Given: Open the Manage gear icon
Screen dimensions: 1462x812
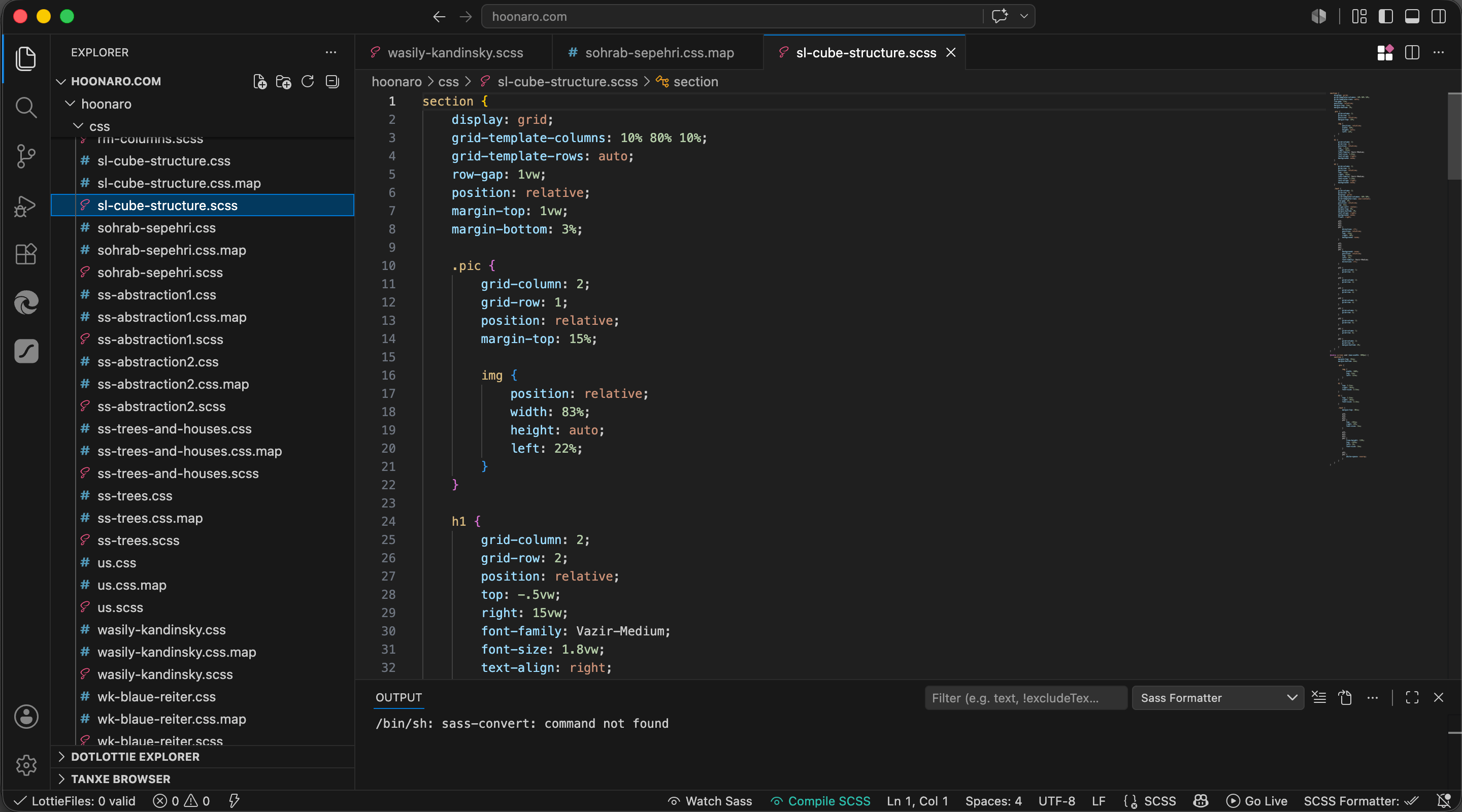Looking at the screenshot, I should pos(26,765).
